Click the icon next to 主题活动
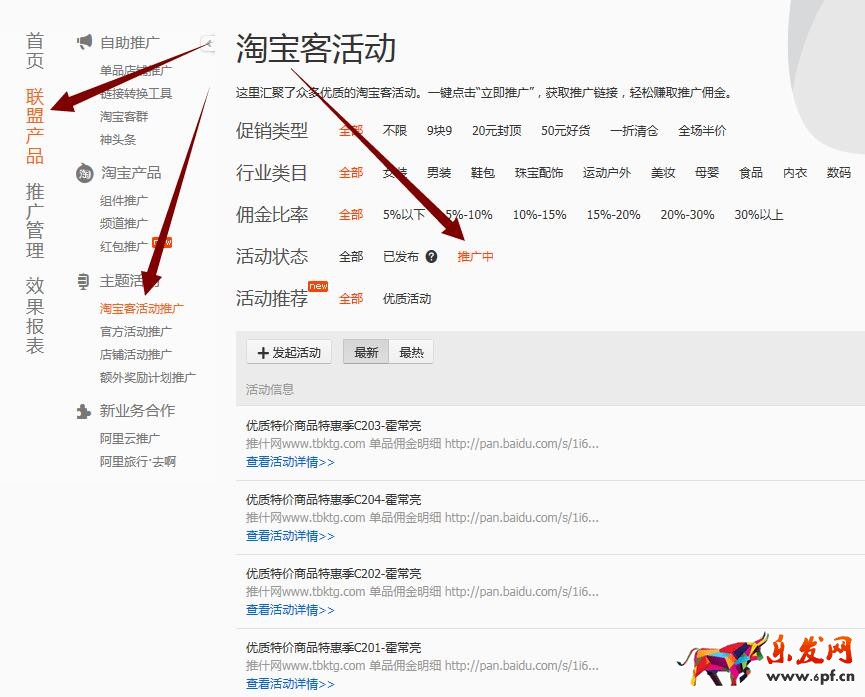This screenshot has height=697, width=865. (x=84, y=281)
